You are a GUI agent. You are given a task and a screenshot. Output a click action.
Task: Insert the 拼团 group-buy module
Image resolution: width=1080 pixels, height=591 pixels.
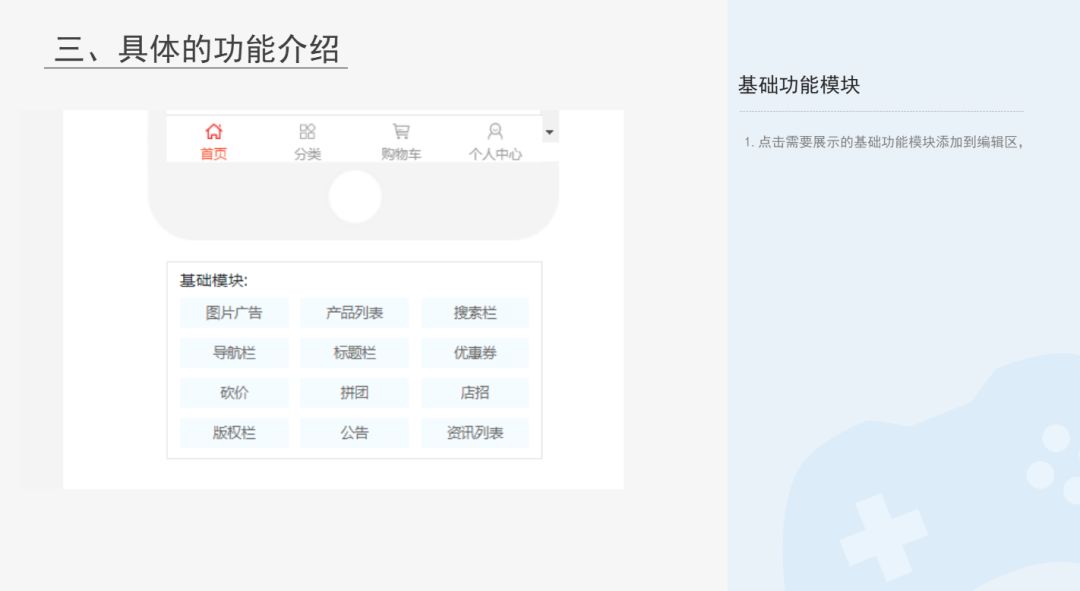pos(354,393)
